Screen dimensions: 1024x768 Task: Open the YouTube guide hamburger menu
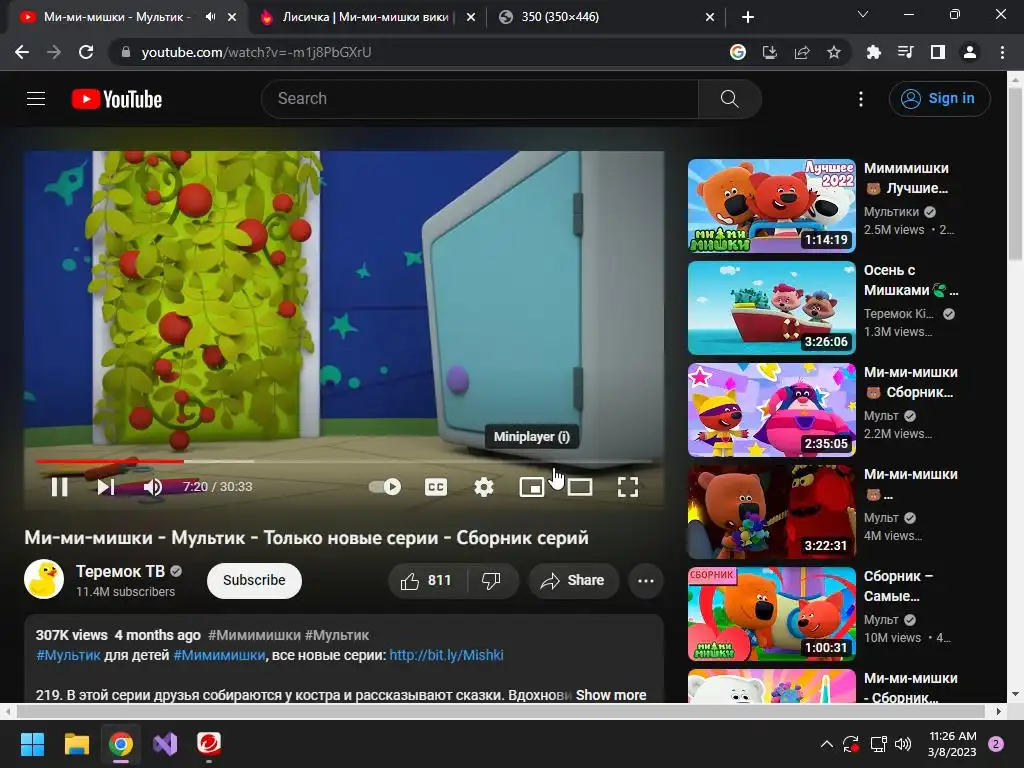point(36,99)
